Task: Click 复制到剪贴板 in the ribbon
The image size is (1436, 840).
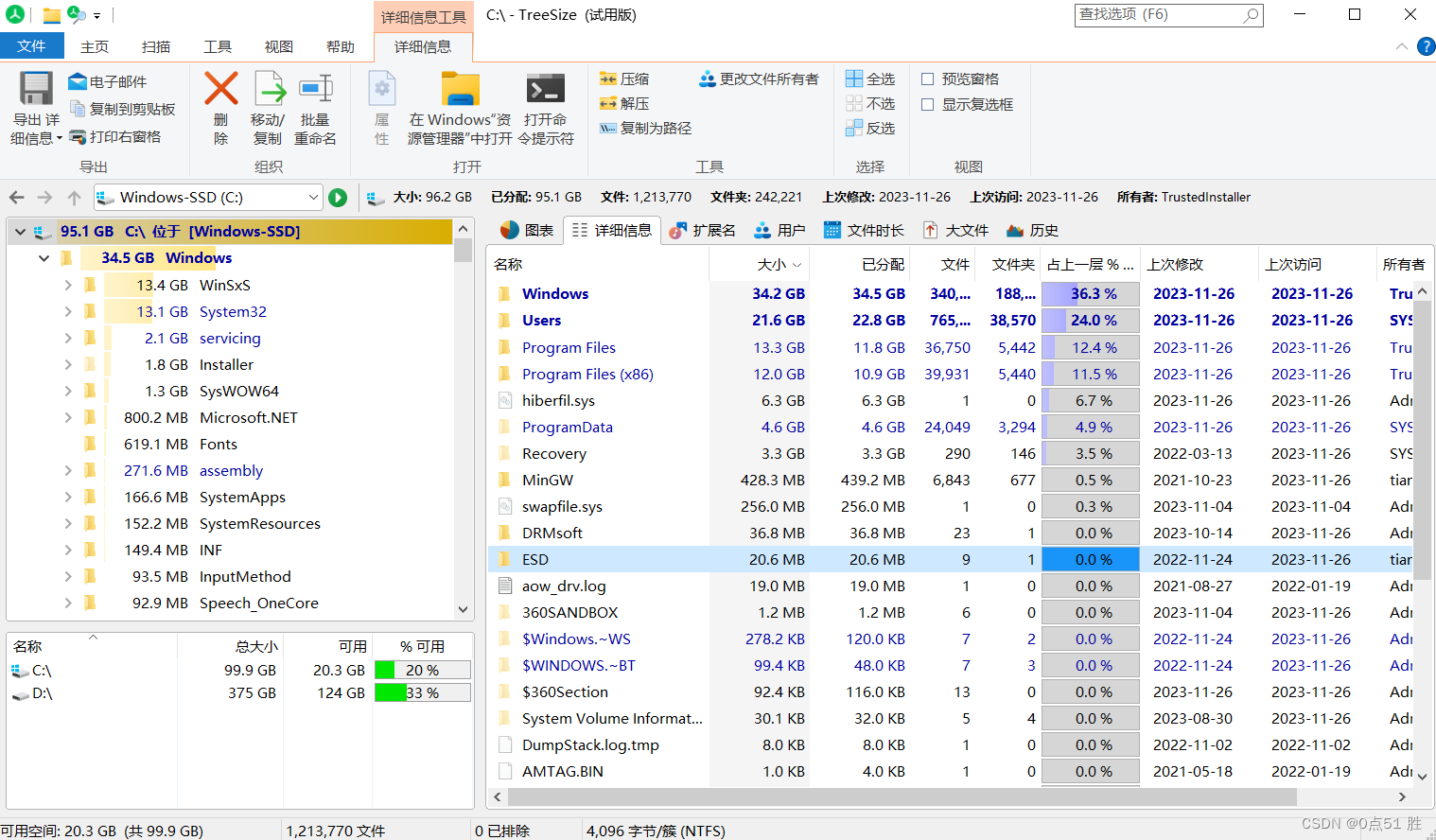Action: pyautogui.click(x=123, y=110)
